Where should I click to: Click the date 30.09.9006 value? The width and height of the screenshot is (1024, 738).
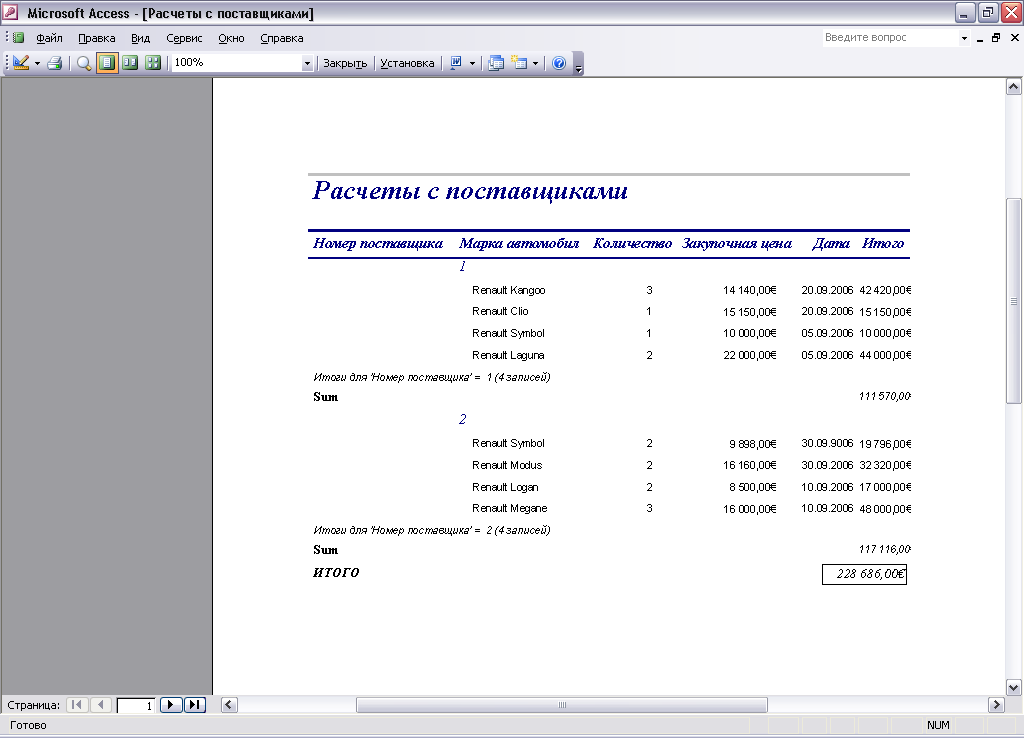827,443
